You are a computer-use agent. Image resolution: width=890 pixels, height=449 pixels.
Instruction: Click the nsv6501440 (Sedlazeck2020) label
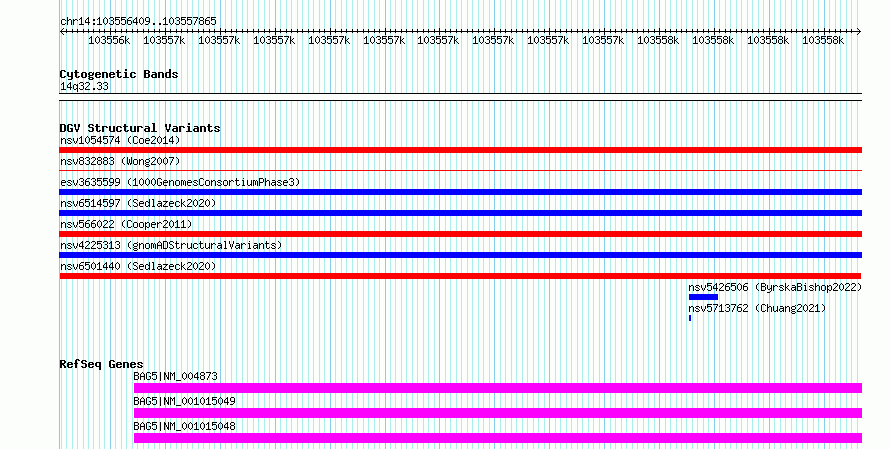138,266
